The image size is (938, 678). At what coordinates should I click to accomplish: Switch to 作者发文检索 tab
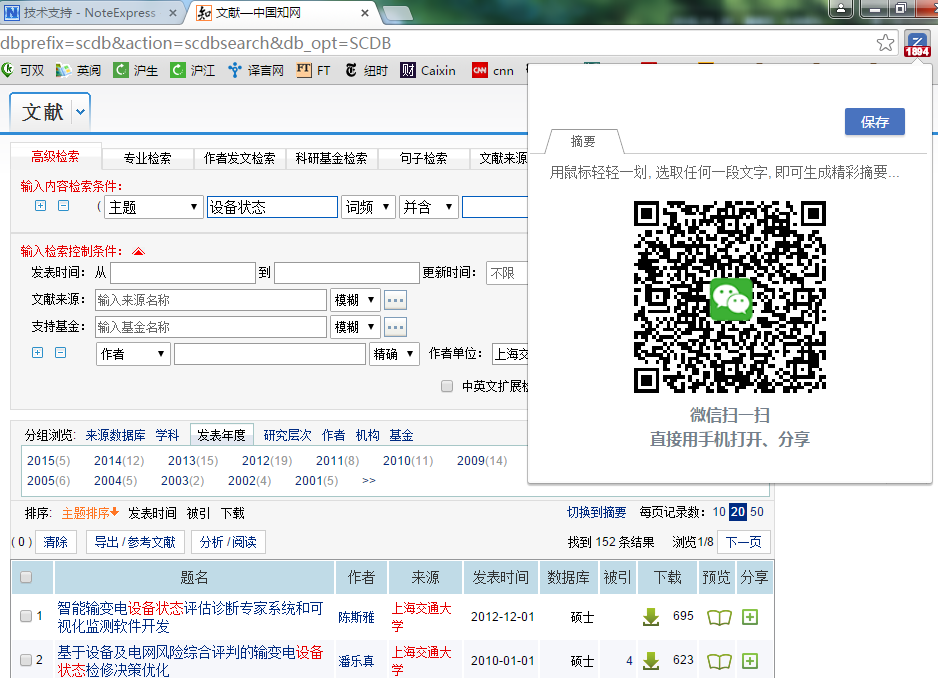coord(239,159)
